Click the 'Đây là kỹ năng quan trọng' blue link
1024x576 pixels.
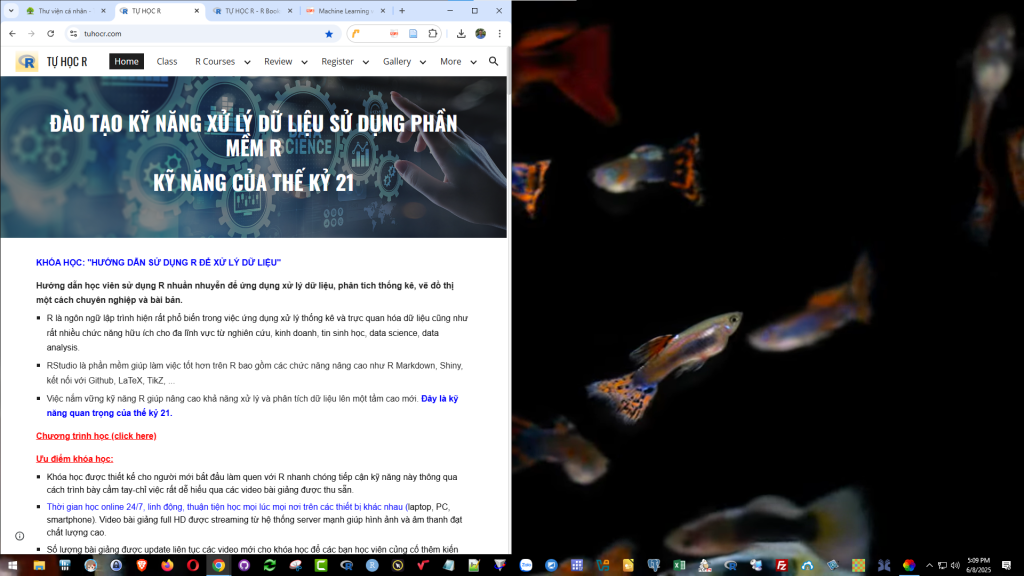[252, 406]
